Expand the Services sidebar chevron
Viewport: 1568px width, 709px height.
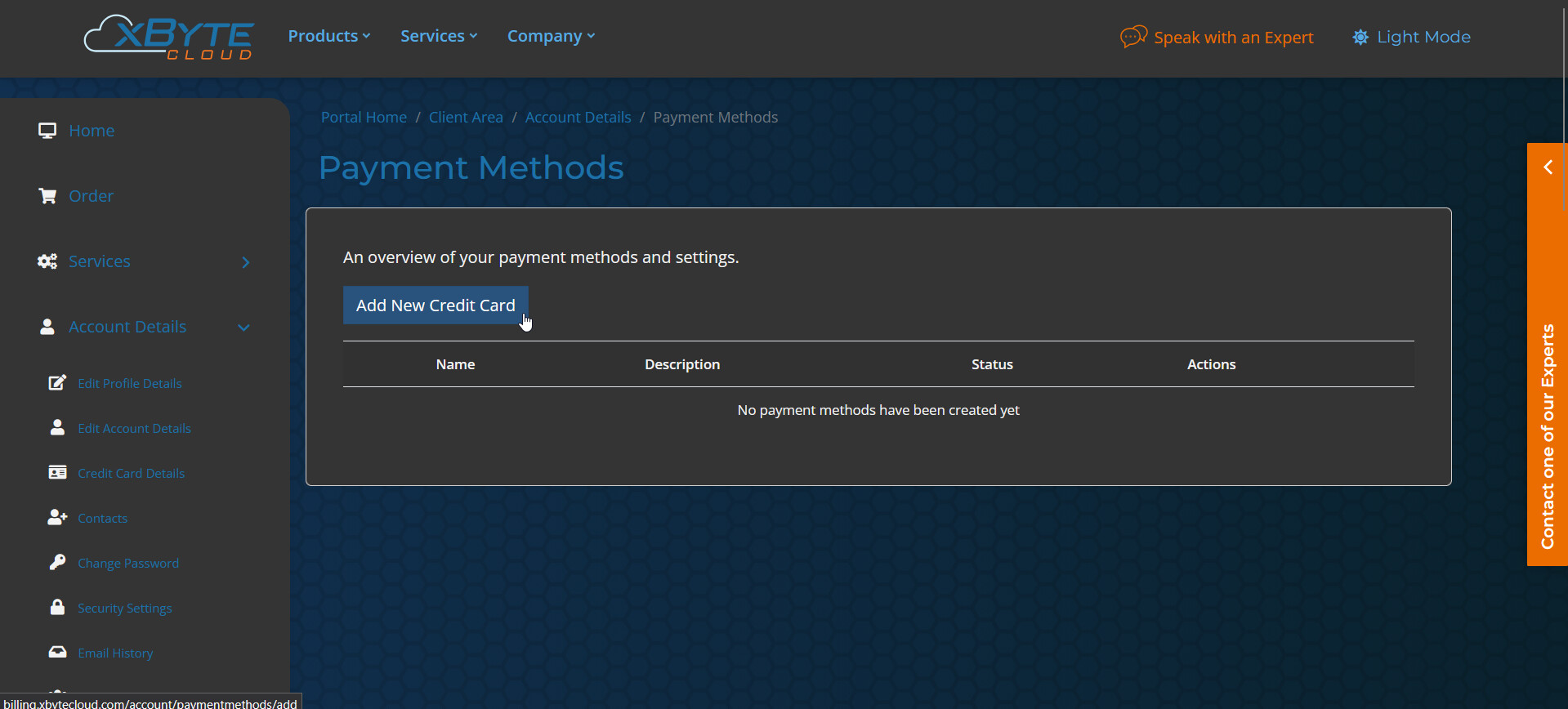pos(246,262)
